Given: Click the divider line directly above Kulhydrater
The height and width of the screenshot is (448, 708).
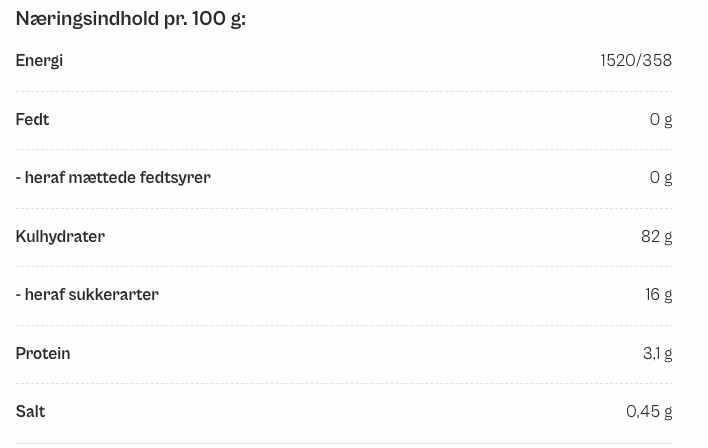Looking at the screenshot, I should tap(344, 208).
